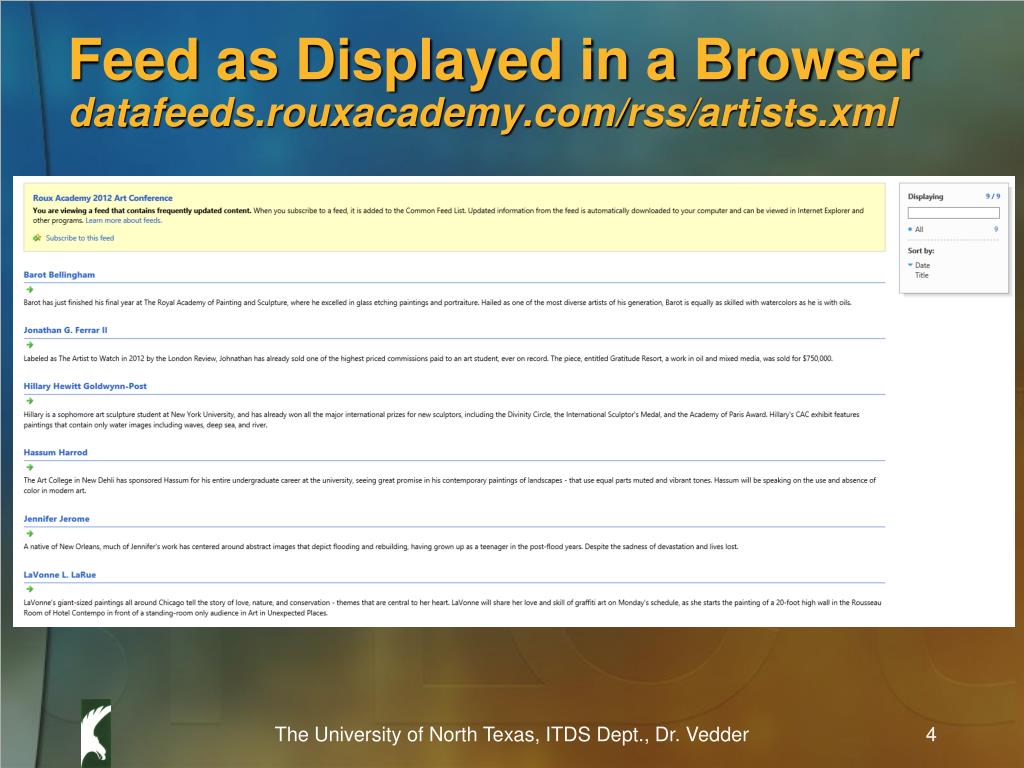Click the University of North Texas eagle logo
This screenshot has width=1024, height=768.
coord(95,732)
